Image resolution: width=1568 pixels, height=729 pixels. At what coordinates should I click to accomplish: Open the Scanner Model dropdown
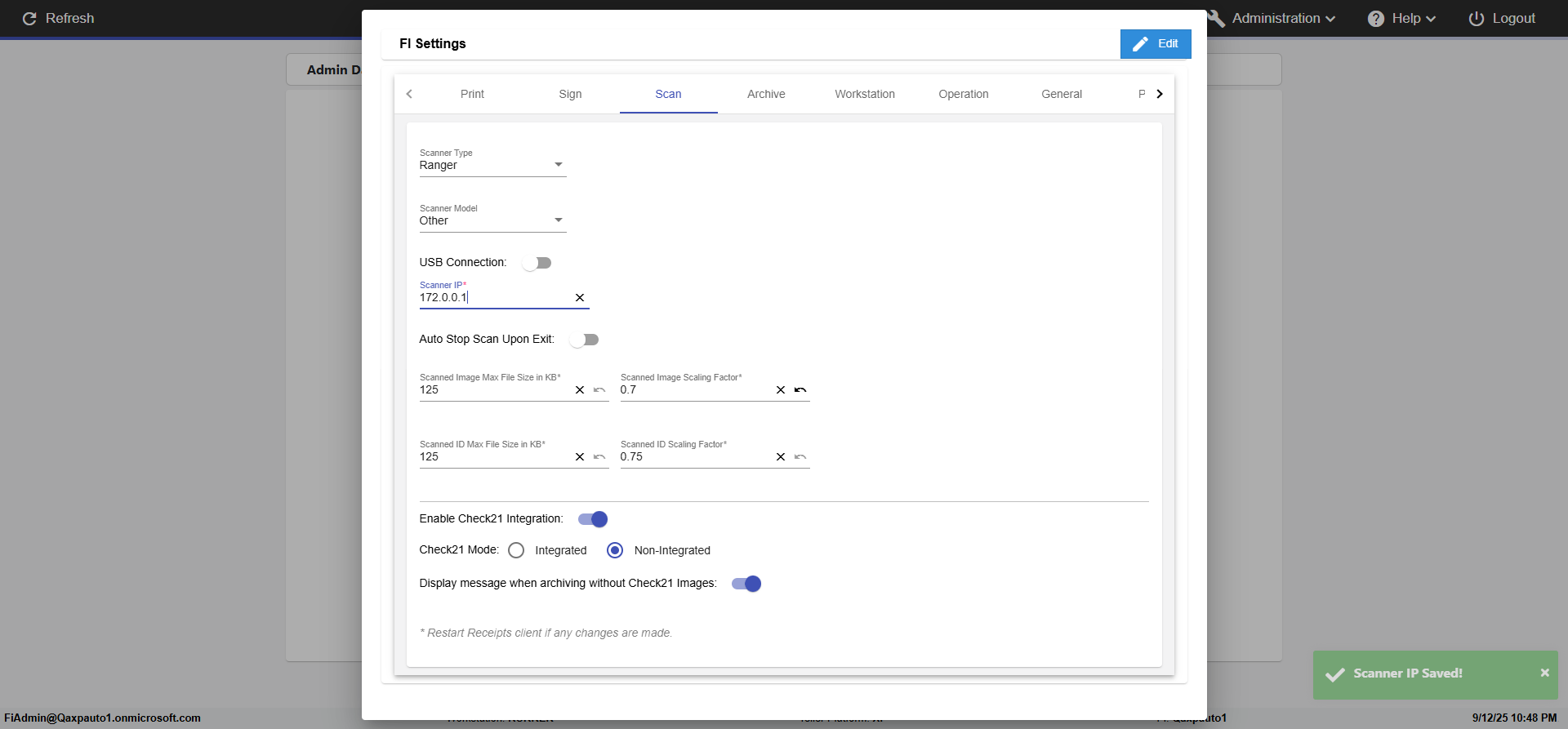(492, 220)
